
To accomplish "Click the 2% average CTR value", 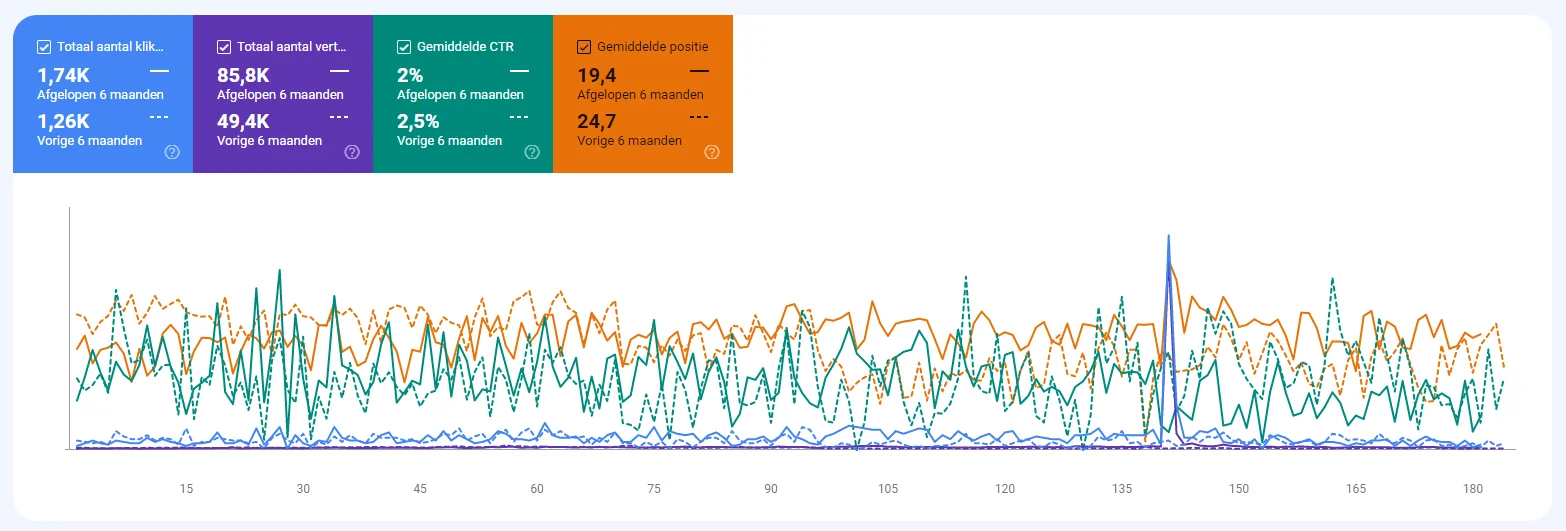I will tap(410, 75).
